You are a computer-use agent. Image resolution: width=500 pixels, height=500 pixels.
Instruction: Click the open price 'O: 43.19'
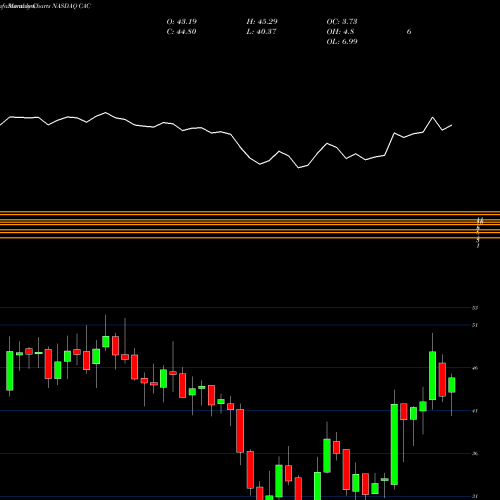coord(182,22)
